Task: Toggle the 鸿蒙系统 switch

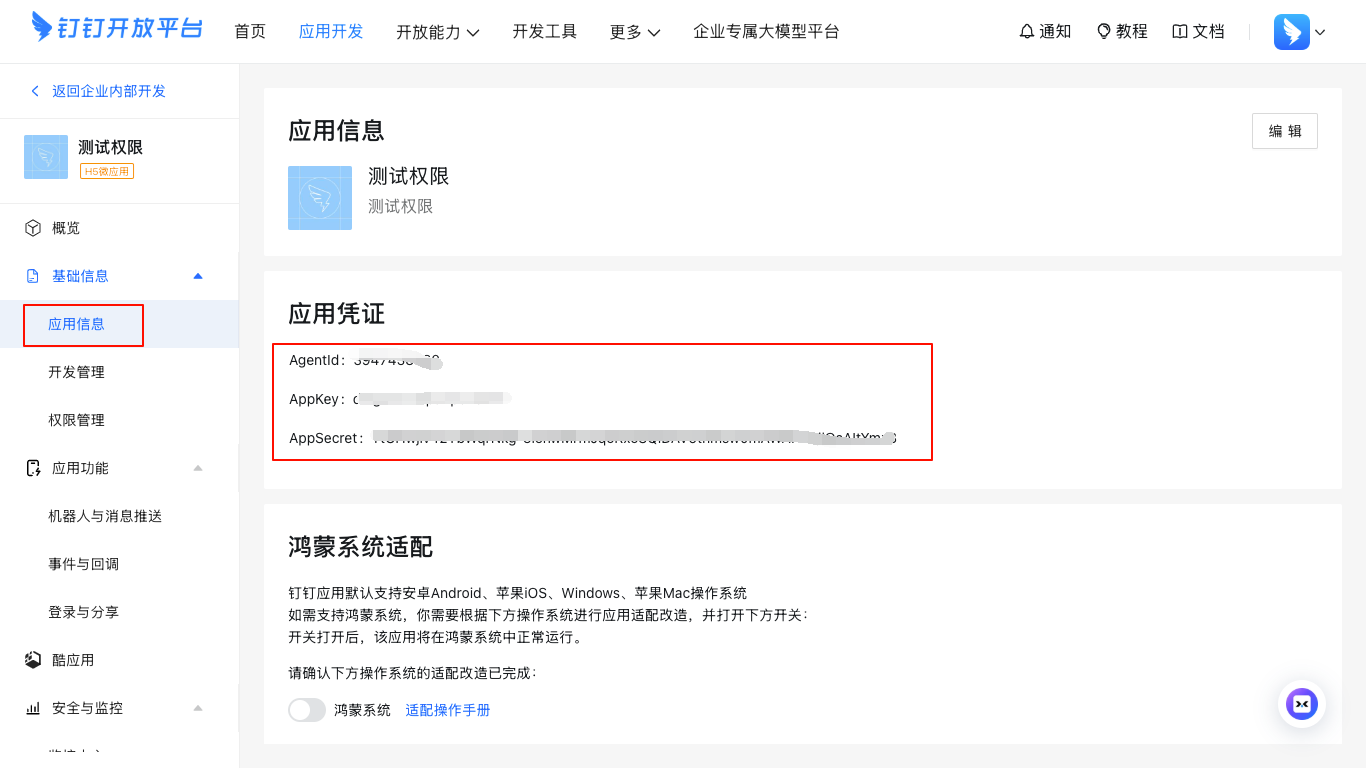Action: pyautogui.click(x=307, y=710)
